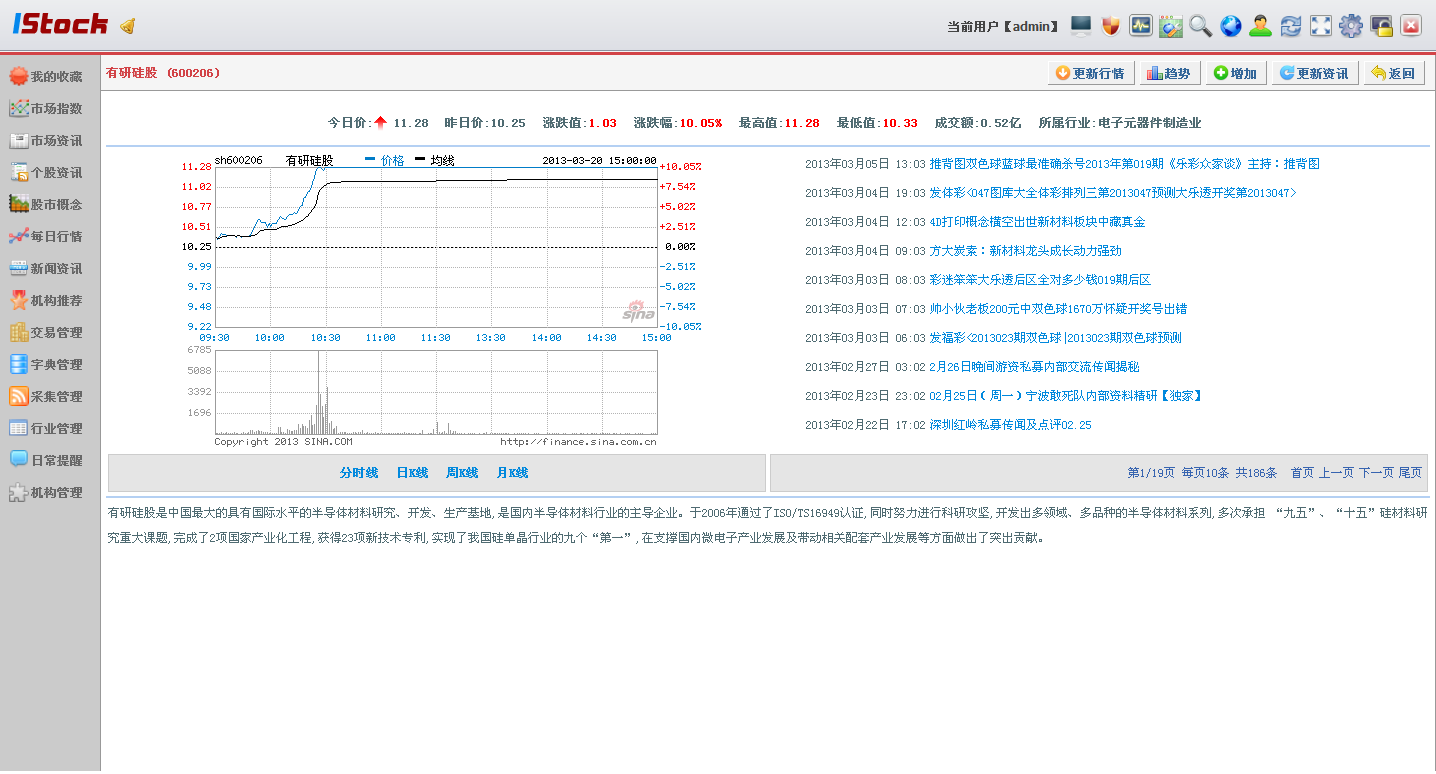Click the 更新资讯 button
Screen dimensions: 1436x774
tap(1314, 73)
